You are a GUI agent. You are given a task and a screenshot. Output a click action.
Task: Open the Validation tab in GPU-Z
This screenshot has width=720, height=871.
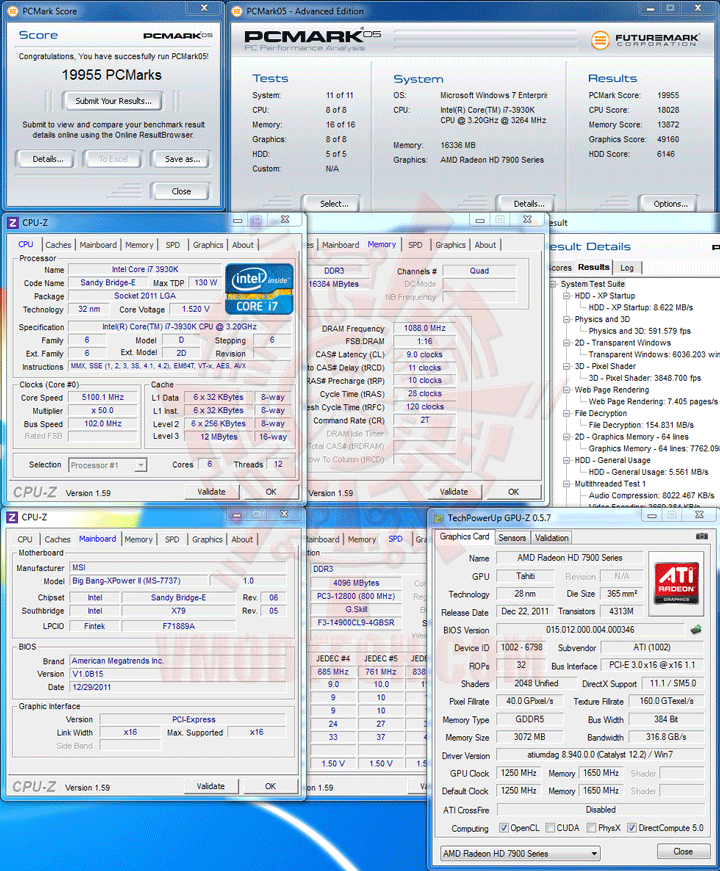pos(551,538)
